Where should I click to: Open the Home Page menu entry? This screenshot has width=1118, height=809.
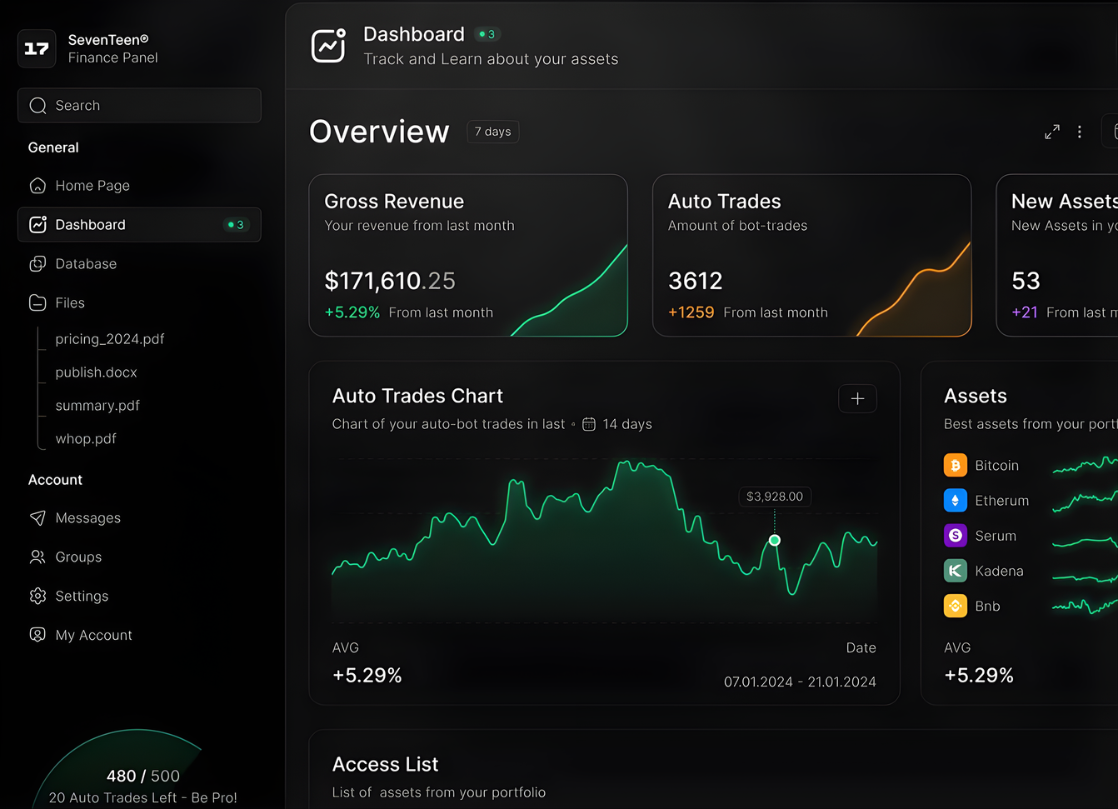pyautogui.click(x=95, y=185)
